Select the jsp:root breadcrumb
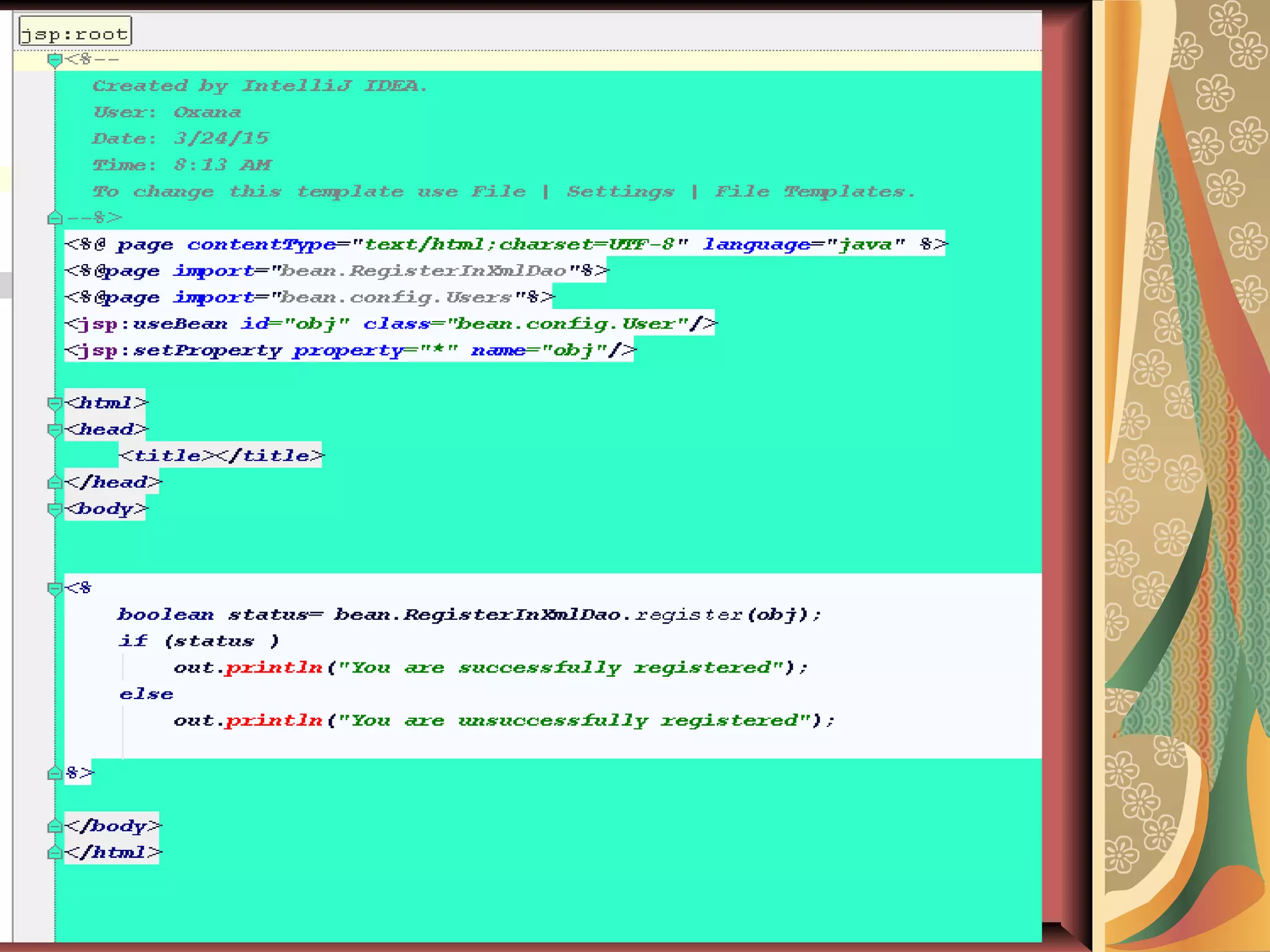Viewport: 1270px width, 952px height. 75,32
